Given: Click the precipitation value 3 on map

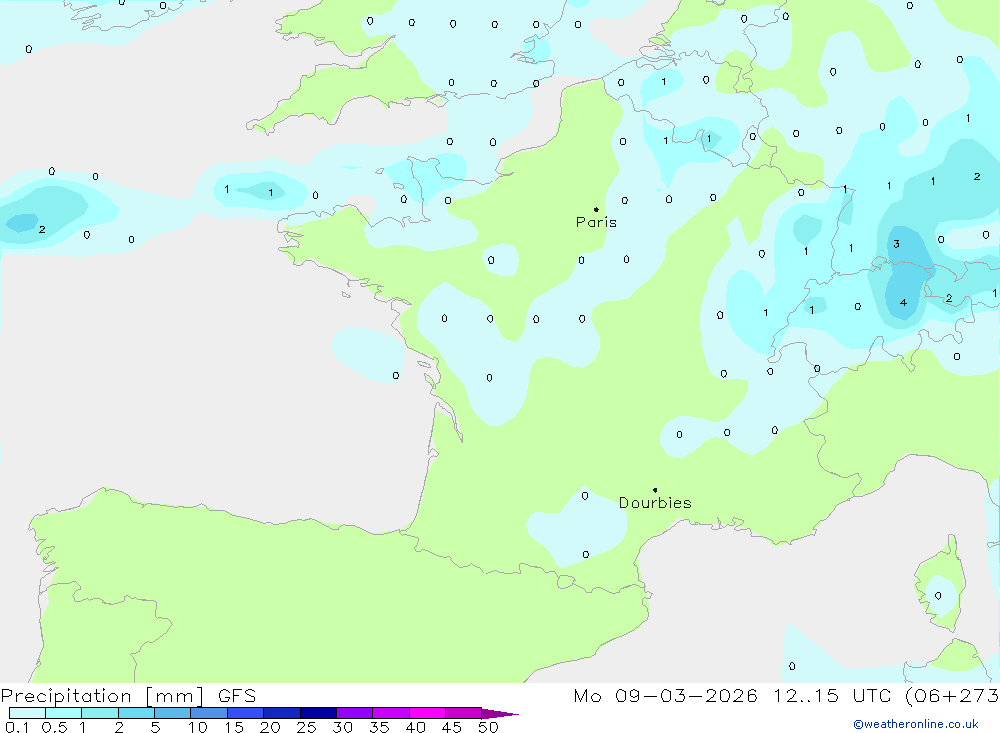Looking at the screenshot, I should [x=896, y=244].
